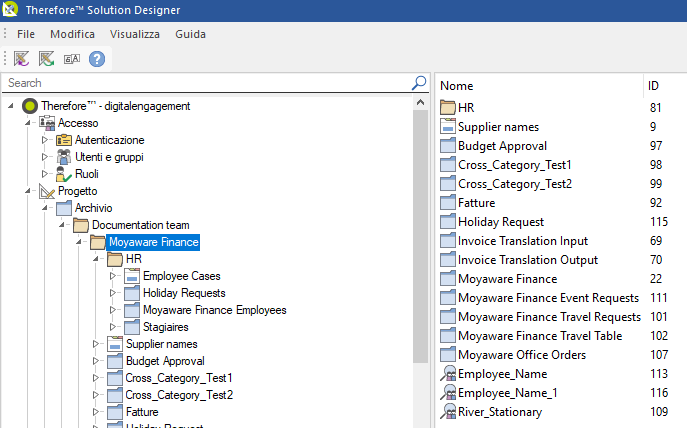
Task: Collapse the Accesso node
Action: (28, 123)
